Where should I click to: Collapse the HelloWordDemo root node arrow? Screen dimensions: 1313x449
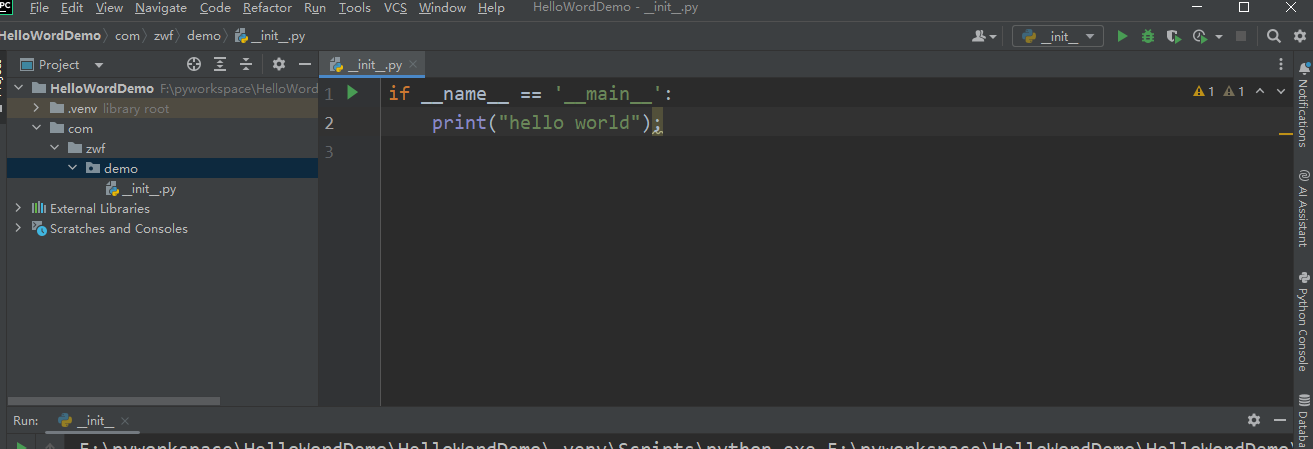coord(18,88)
